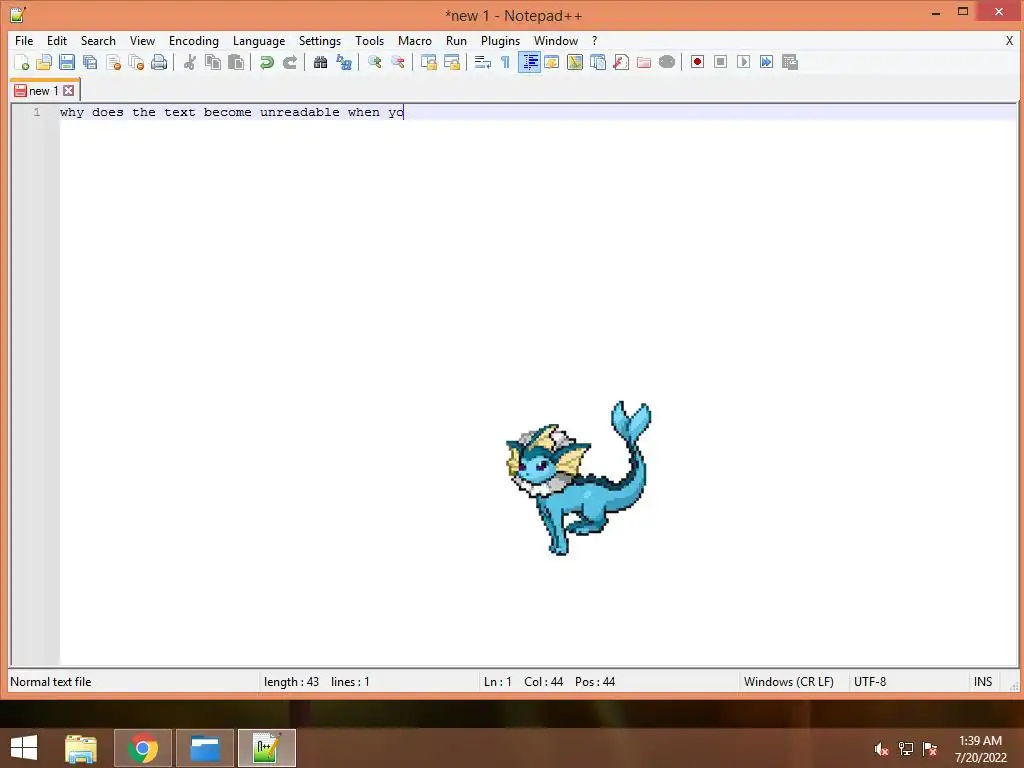The image size is (1024, 768).
Task: Click the Close All toolbar icon
Action: click(x=136, y=62)
